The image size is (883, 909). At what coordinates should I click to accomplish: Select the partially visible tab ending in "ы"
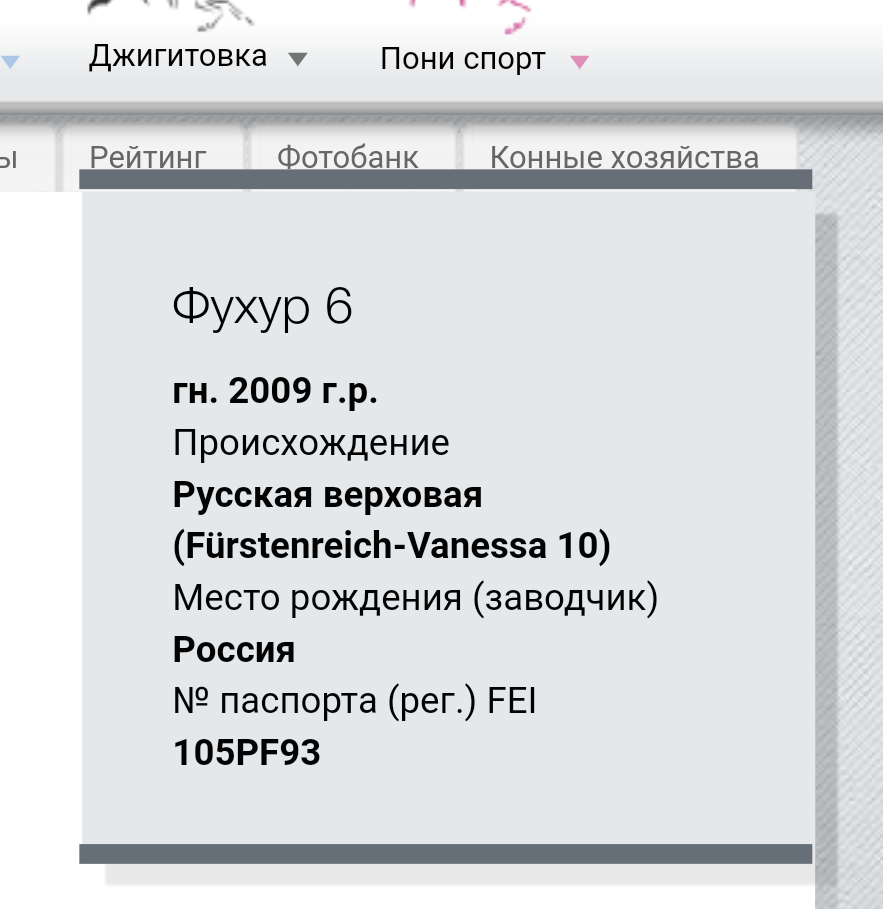(10, 159)
